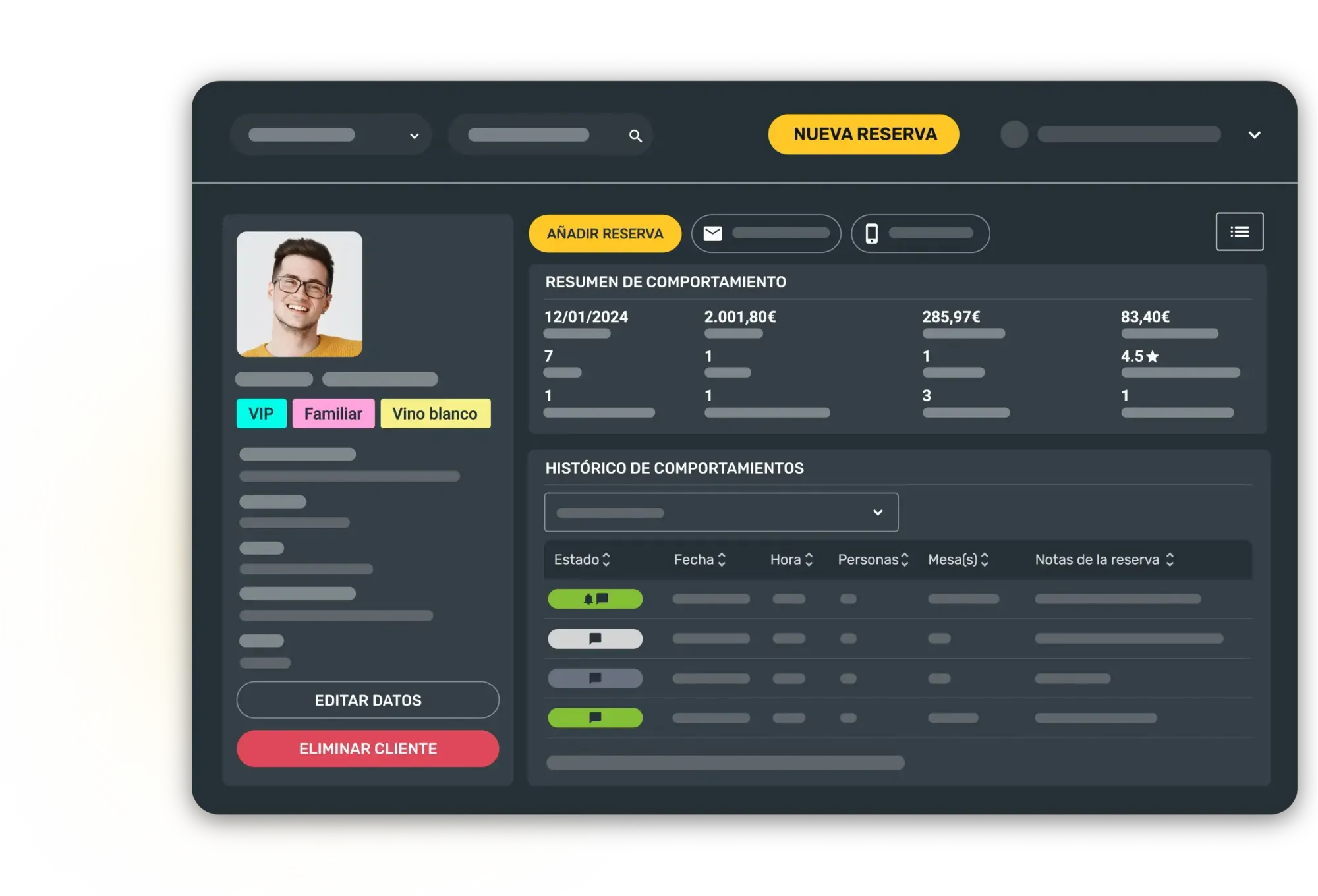Click the 83,40€ amount
This screenshot has height=896, width=1318.
tap(1145, 317)
